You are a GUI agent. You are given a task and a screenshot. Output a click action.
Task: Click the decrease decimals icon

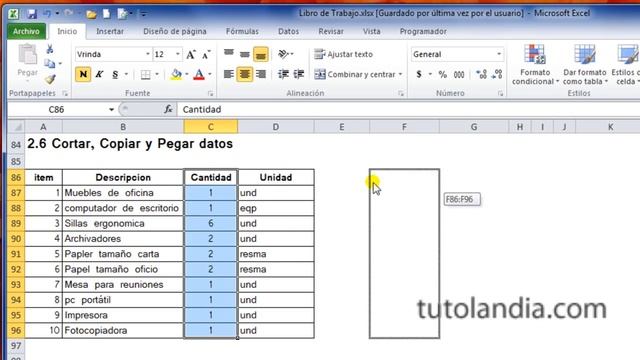(x=497, y=74)
